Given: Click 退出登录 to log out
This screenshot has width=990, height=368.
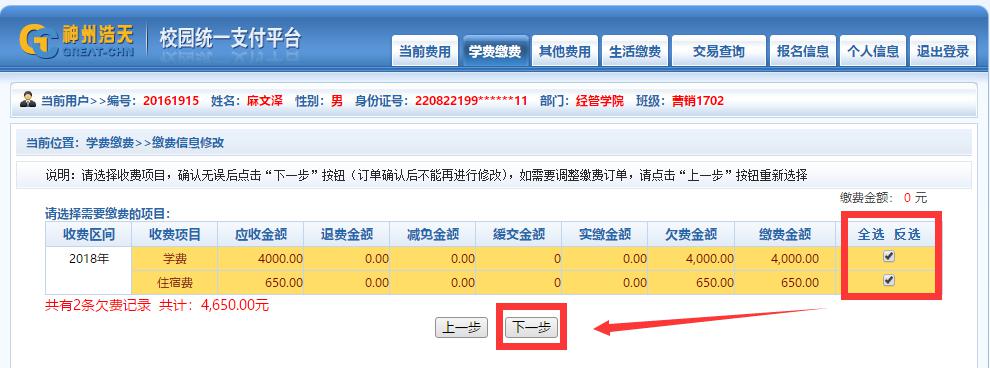Looking at the screenshot, I should point(943,51).
